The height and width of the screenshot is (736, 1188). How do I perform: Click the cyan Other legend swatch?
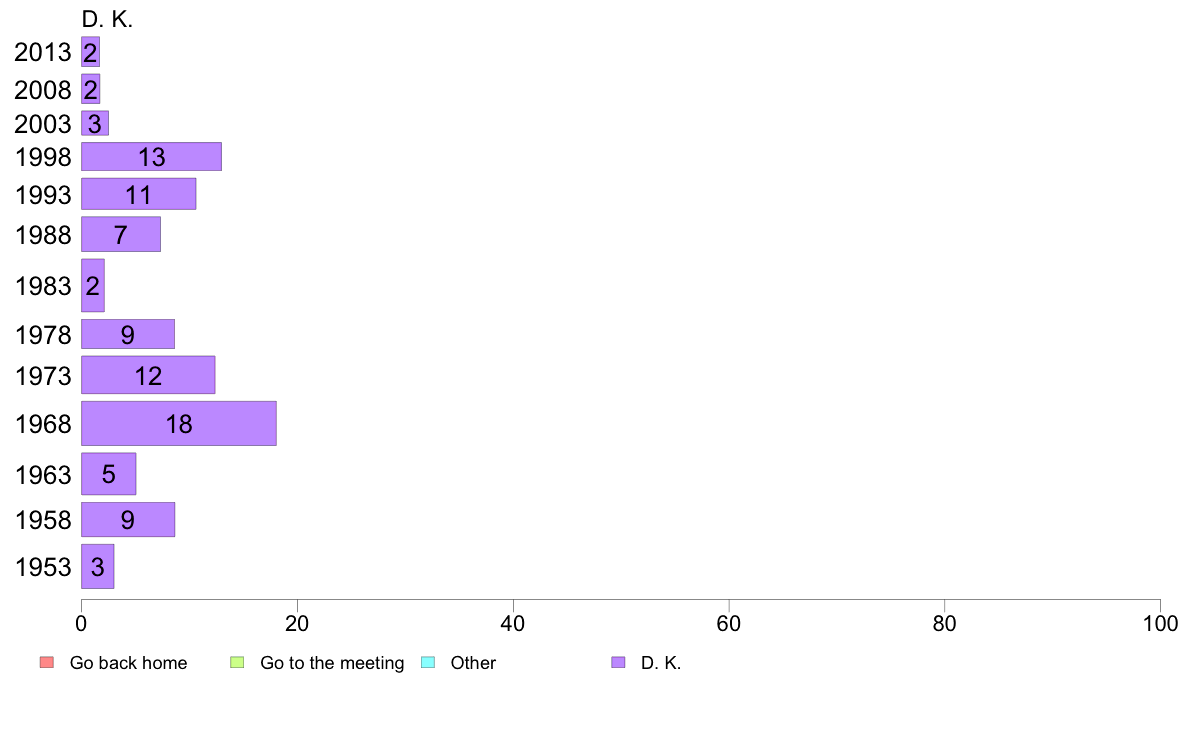428,662
